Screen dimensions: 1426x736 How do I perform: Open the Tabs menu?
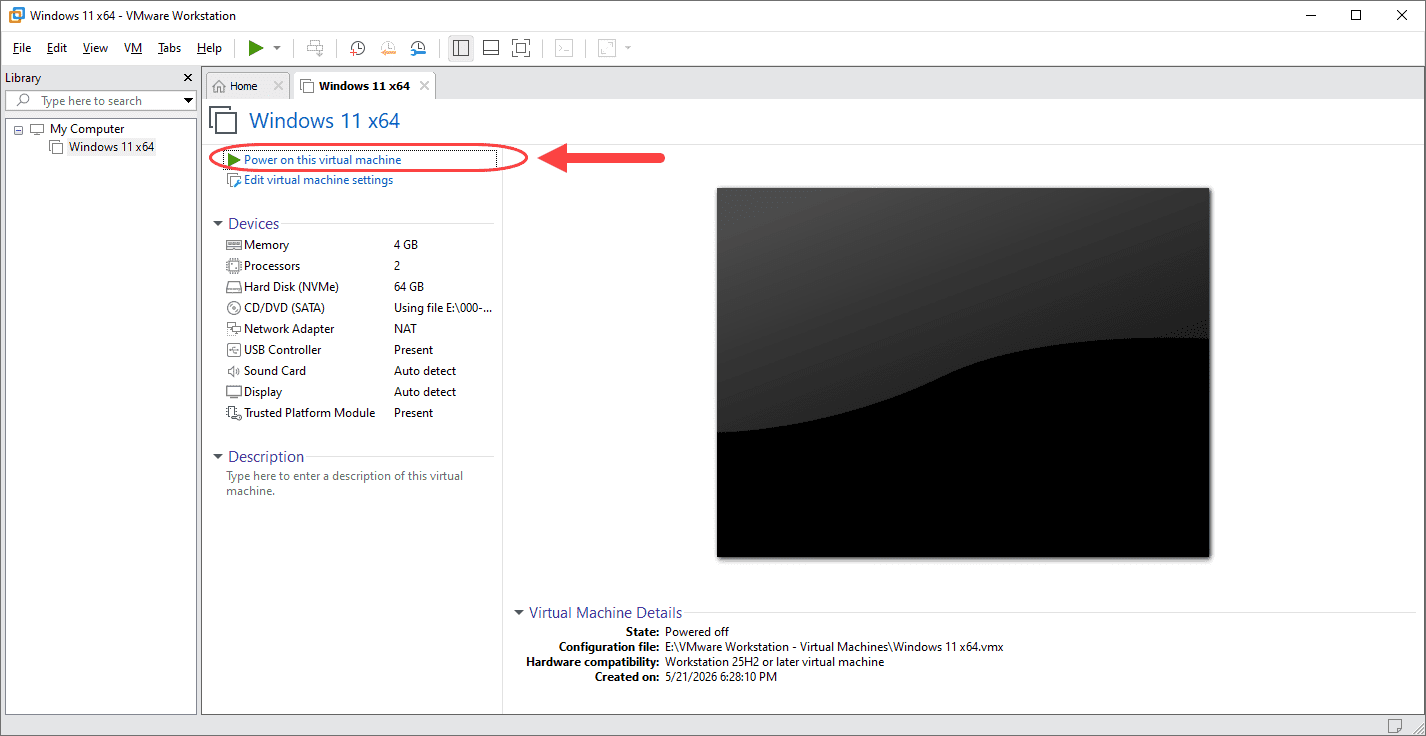tap(170, 48)
